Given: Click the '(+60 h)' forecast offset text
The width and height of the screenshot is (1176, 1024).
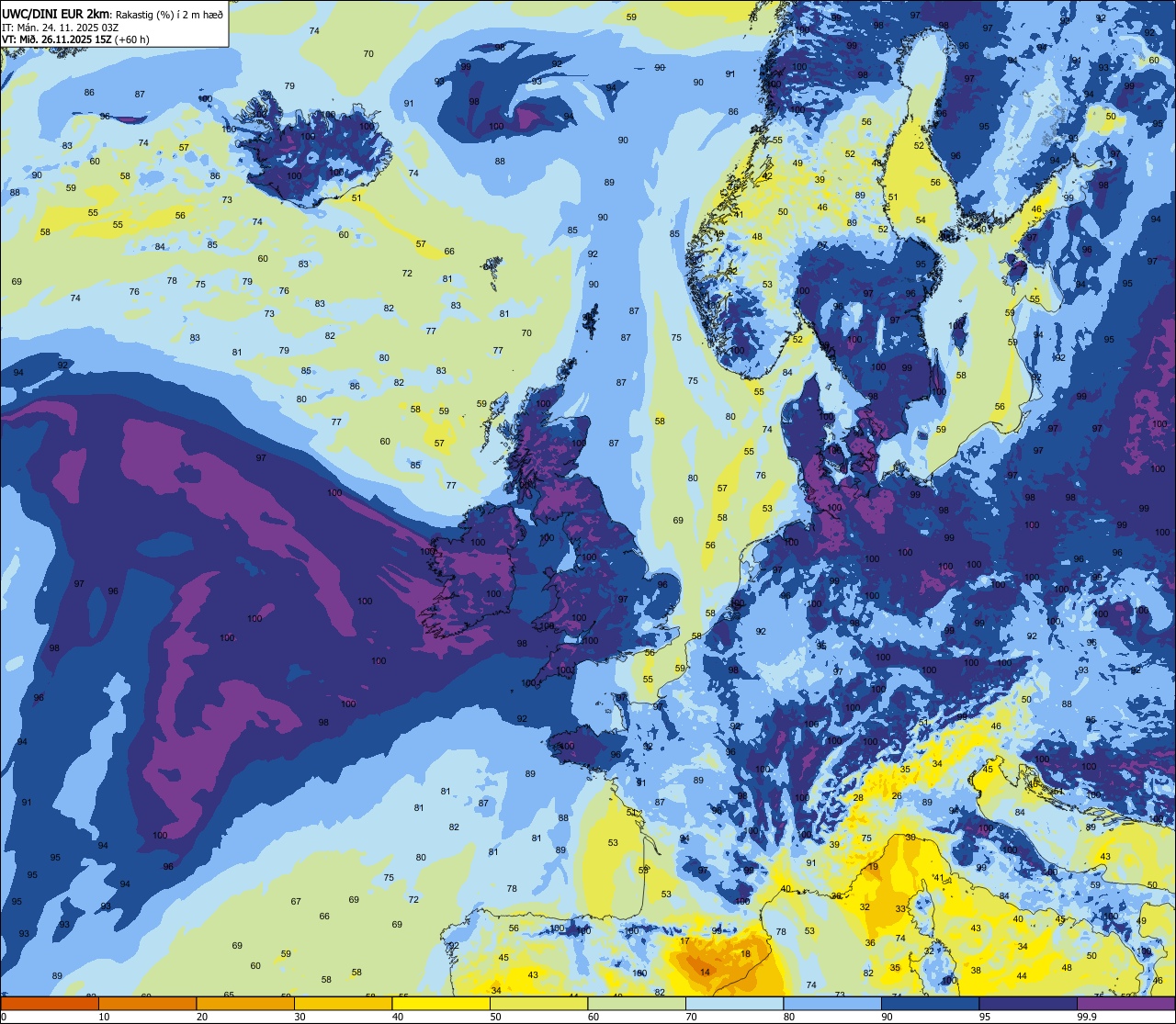Looking at the screenshot, I should coord(132,39).
